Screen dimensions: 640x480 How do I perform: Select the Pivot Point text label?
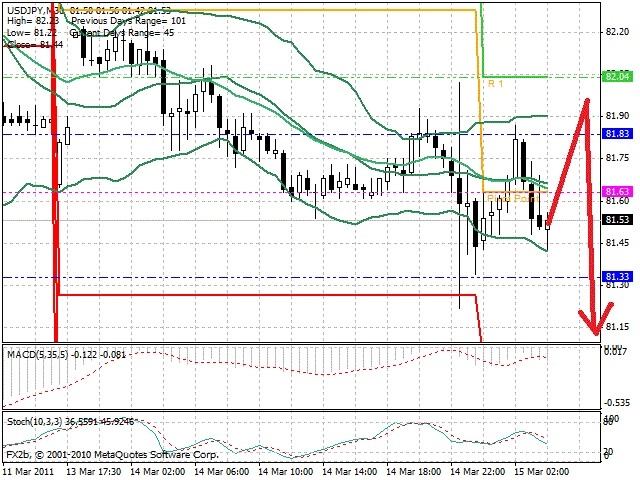pyautogui.click(x=513, y=198)
